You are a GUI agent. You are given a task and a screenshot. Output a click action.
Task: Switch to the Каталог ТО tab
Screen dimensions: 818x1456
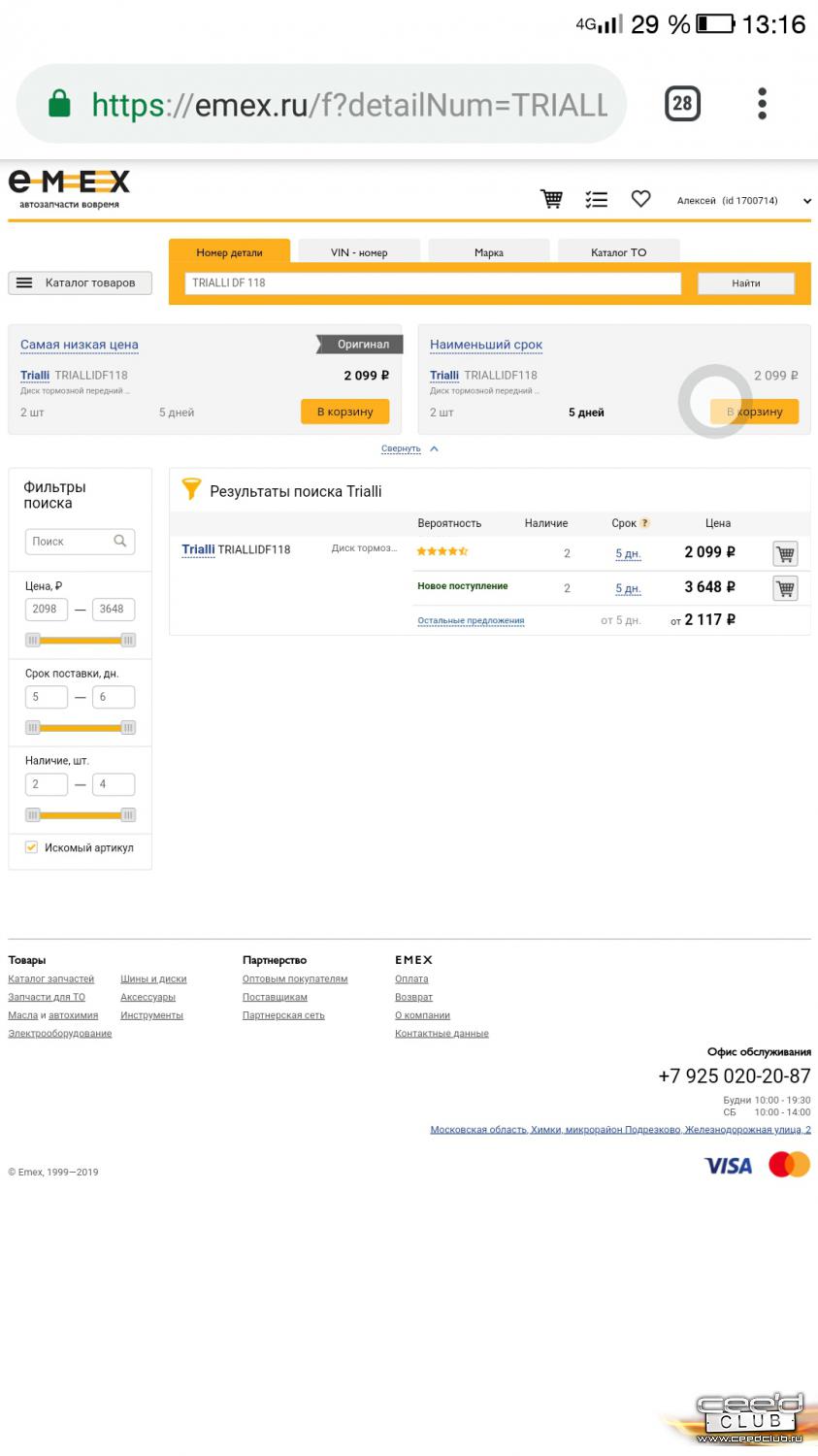pyautogui.click(x=618, y=252)
